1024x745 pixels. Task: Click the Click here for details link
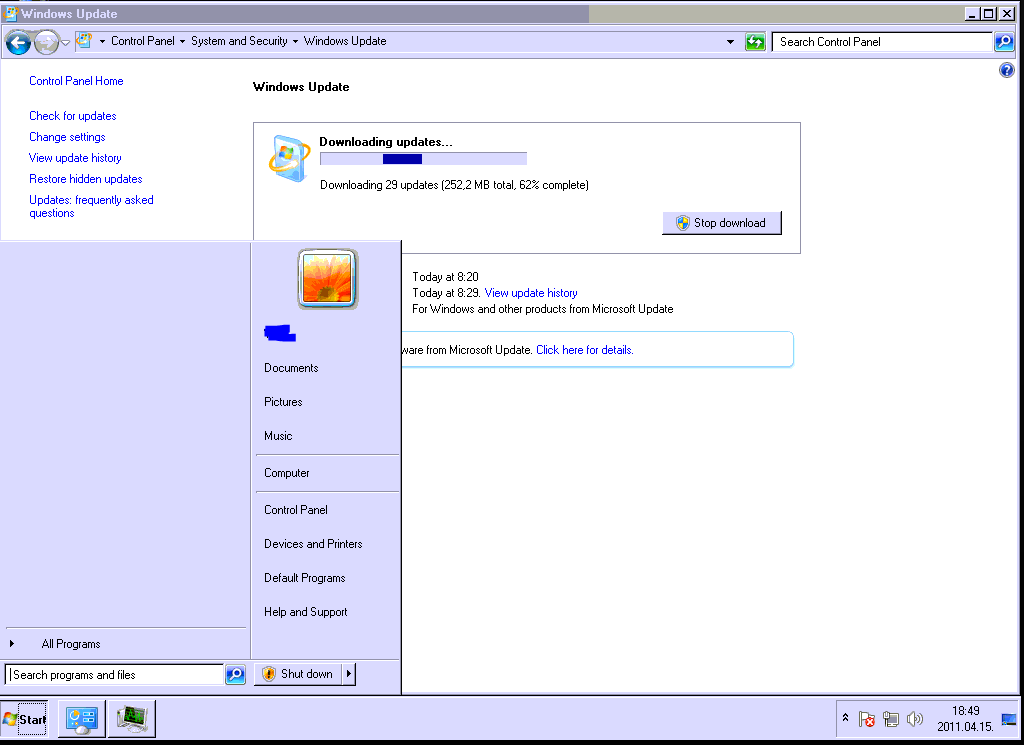(584, 350)
